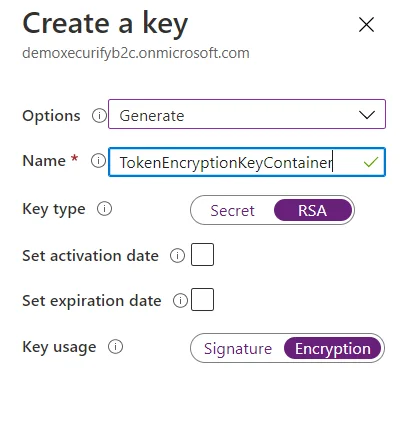Select Encryption for Key usage
406x438 pixels.
pyautogui.click(x=333, y=349)
